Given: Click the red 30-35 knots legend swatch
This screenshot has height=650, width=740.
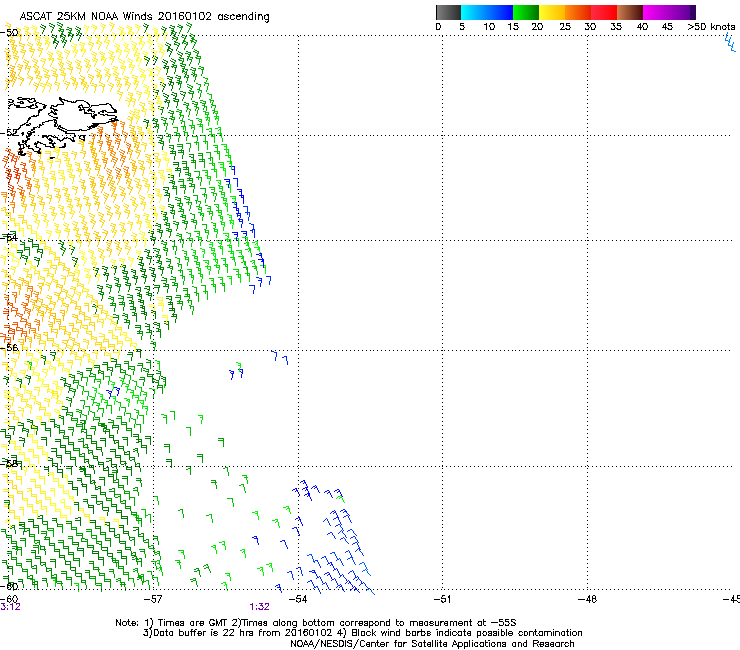Looking at the screenshot, I should click(x=604, y=12).
